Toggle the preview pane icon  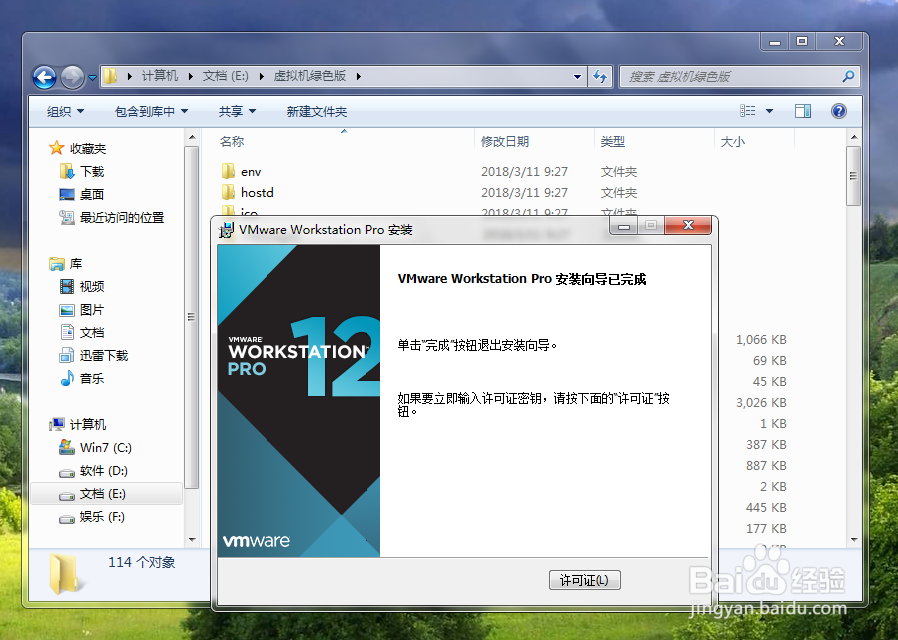[x=803, y=111]
